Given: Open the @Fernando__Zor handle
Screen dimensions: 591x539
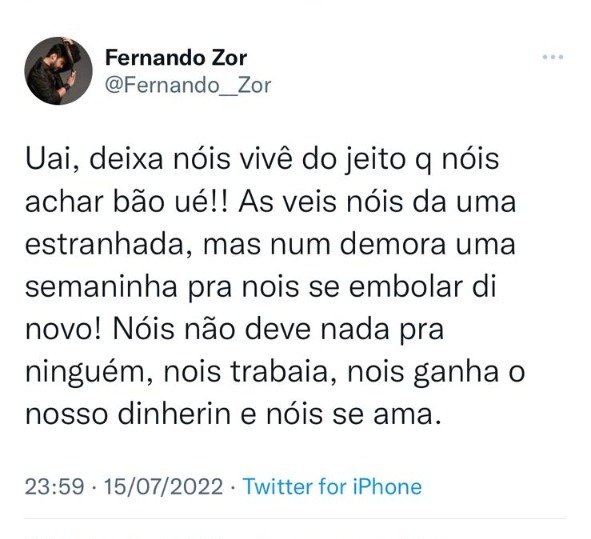Looking at the screenshot, I should (x=188, y=86).
